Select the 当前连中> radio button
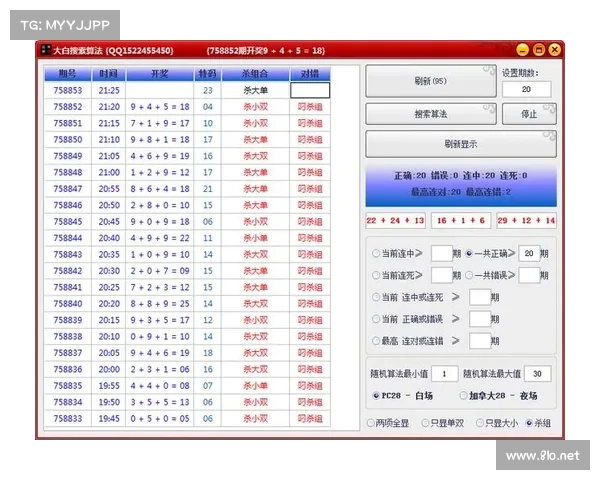This screenshot has width=600, height=480. (x=376, y=253)
